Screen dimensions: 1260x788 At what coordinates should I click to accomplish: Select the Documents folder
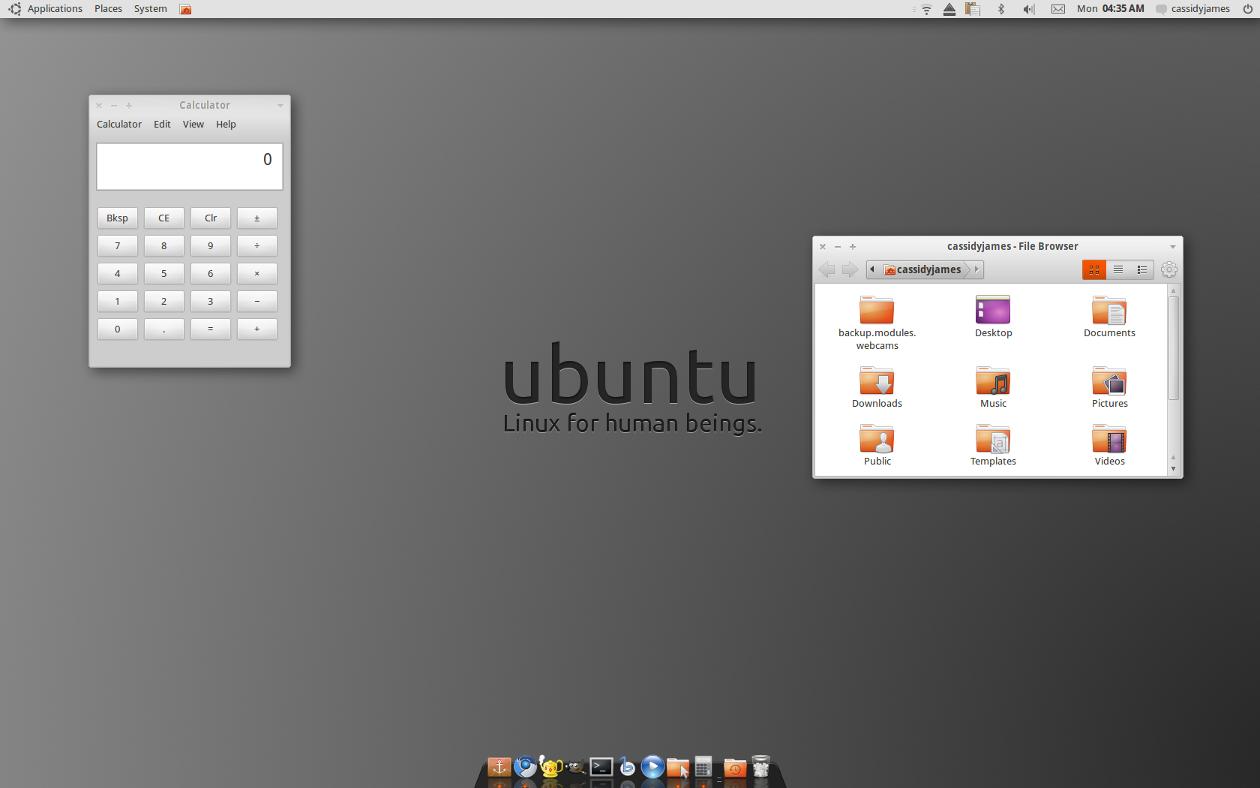[1109, 317]
